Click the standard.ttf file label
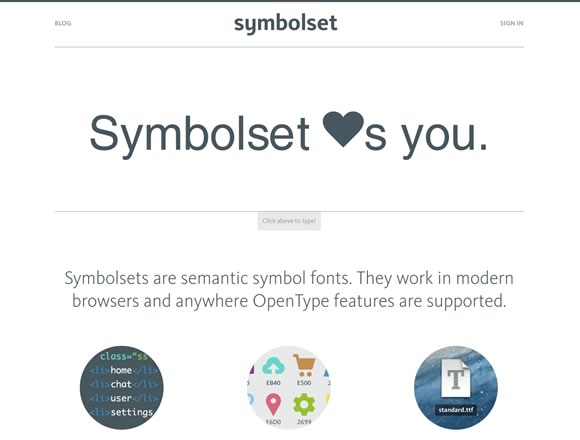The image size is (580, 440). point(456,410)
